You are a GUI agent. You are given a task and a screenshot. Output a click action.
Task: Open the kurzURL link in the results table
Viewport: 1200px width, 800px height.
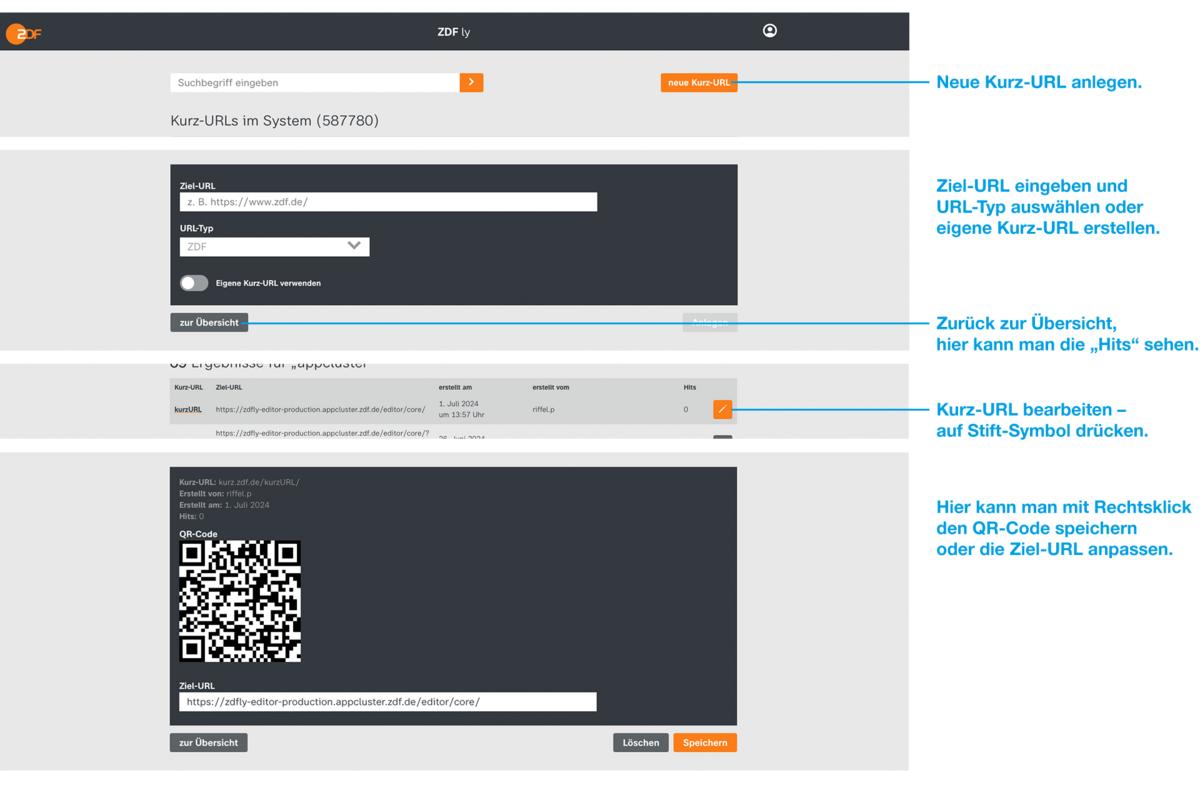coord(188,409)
